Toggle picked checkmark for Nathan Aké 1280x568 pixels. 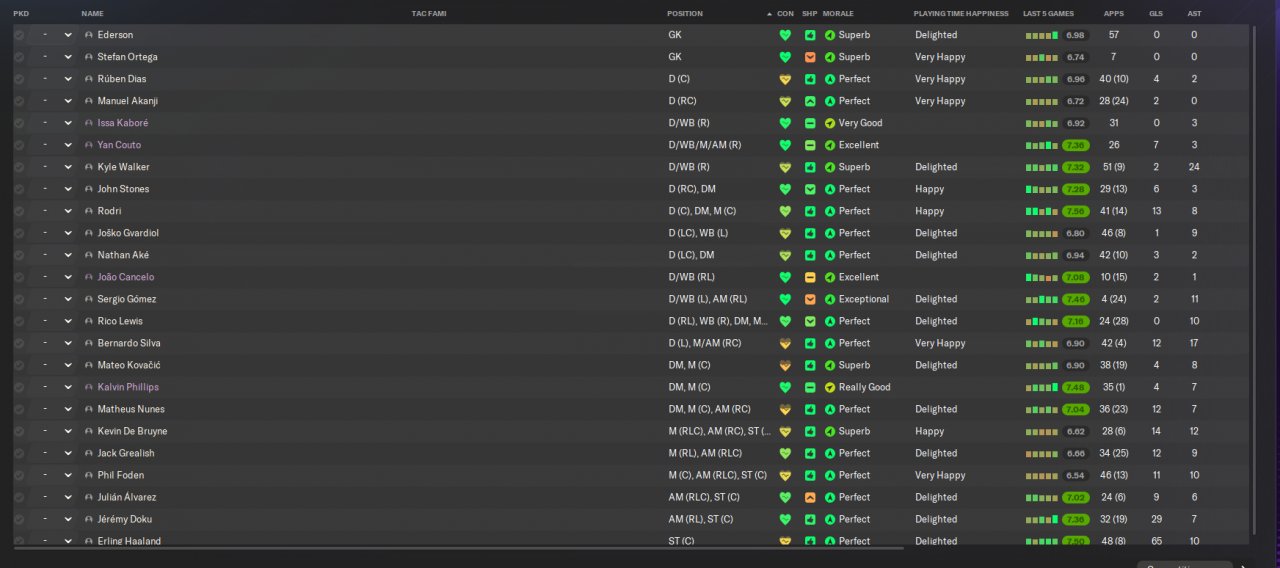coord(19,255)
